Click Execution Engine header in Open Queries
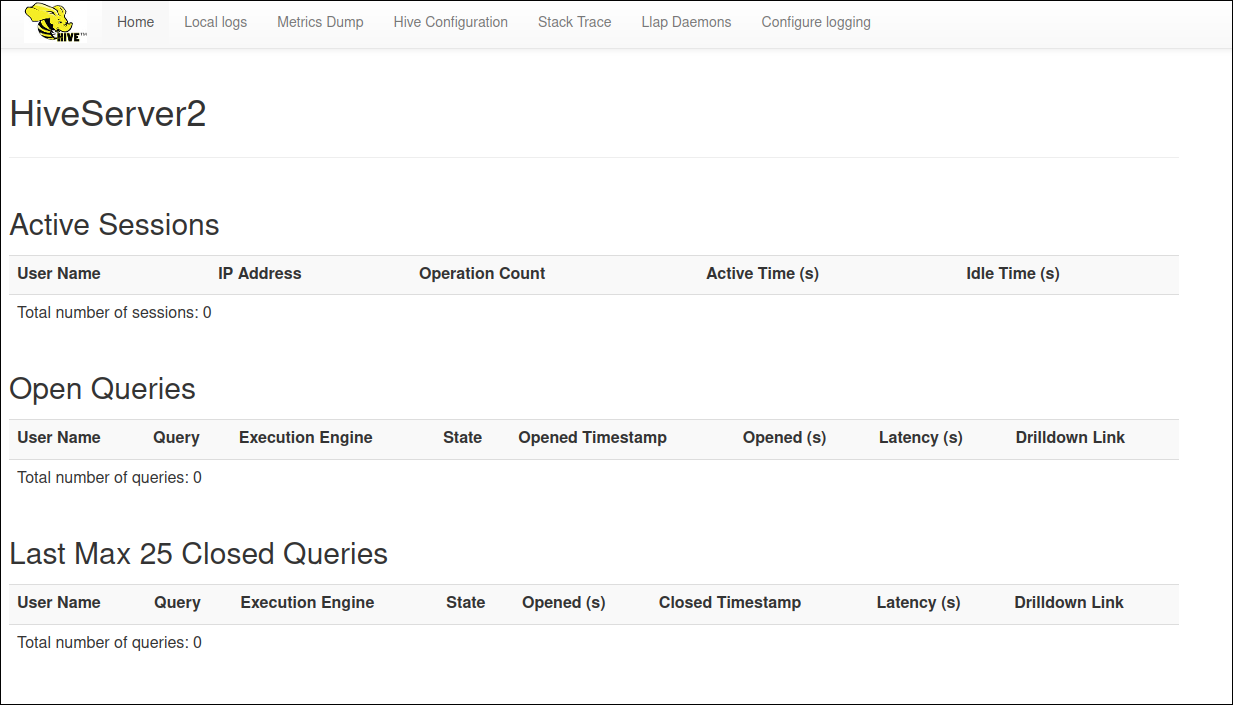The width and height of the screenshot is (1233, 705). click(x=306, y=438)
